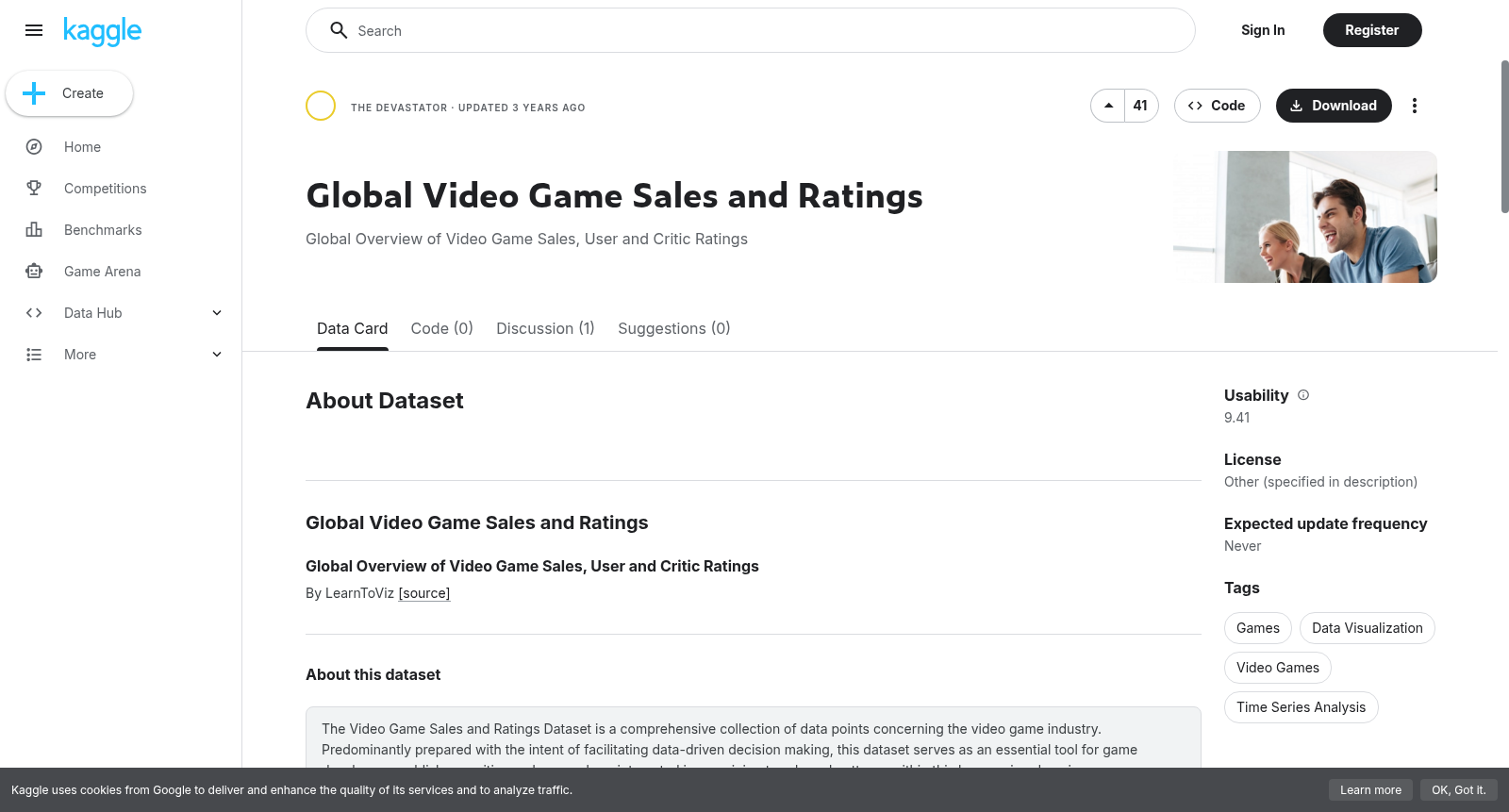
Task: Open Benchmarks in sidebar
Action: 103,230
